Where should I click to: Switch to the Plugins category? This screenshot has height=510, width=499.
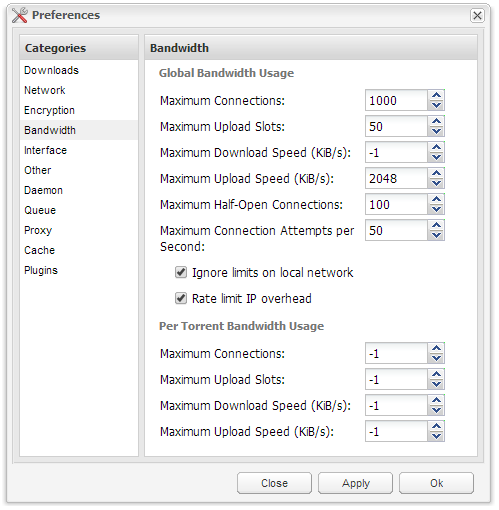coord(41,270)
